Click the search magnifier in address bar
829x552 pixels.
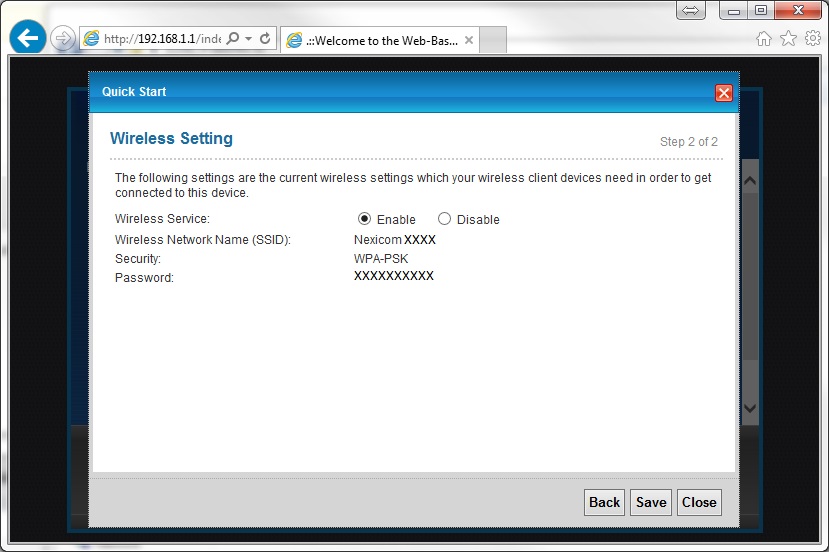(x=233, y=38)
